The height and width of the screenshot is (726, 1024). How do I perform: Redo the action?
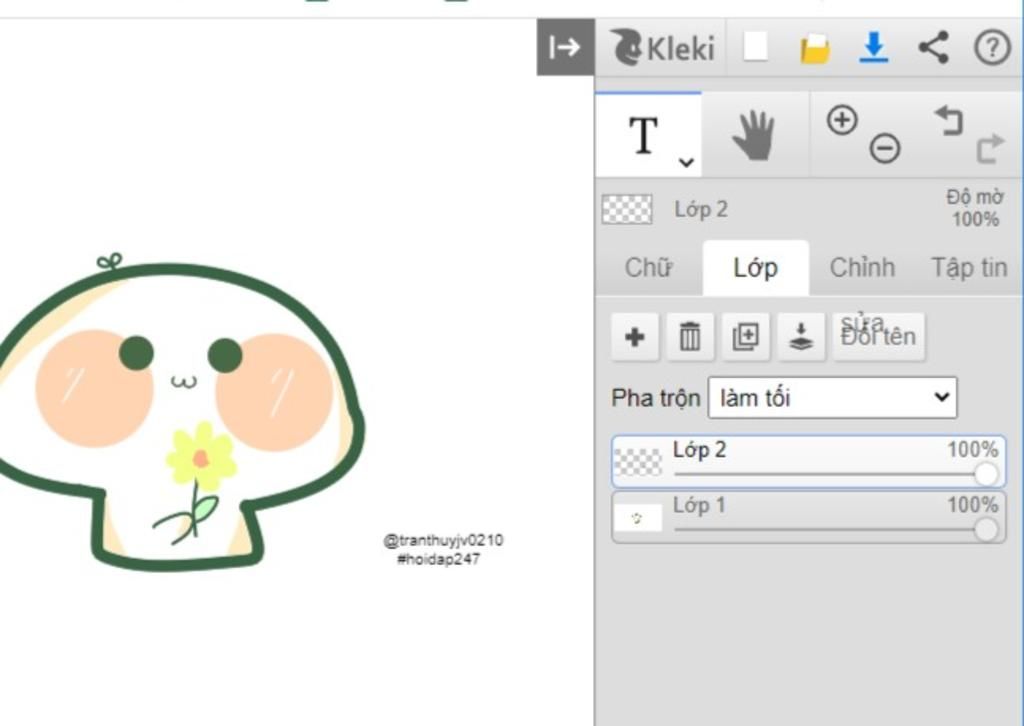pyautogui.click(x=989, y=149)
